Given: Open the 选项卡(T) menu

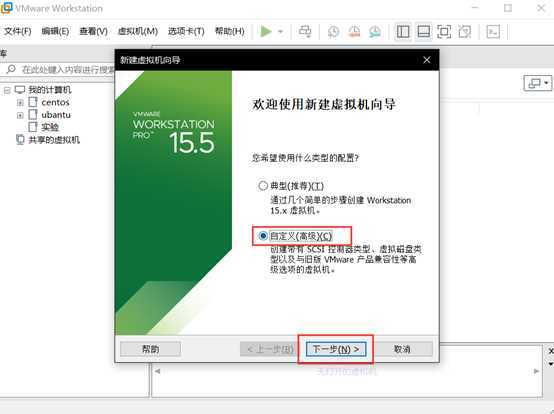Looking at the screenshot, I should [186, 31].
